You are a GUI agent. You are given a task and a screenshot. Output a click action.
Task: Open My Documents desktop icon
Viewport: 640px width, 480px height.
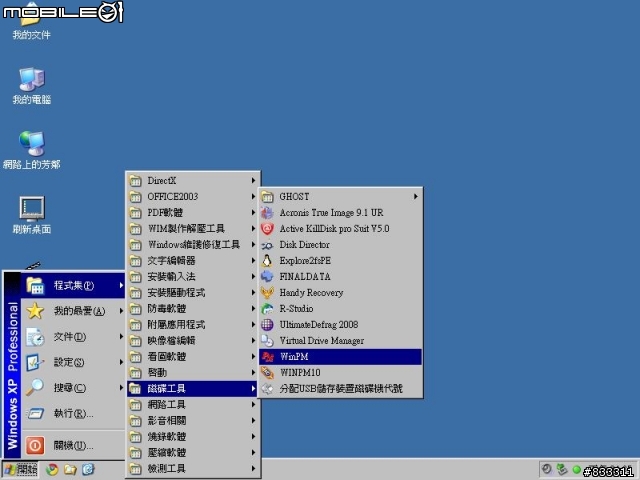pos(31,22)
